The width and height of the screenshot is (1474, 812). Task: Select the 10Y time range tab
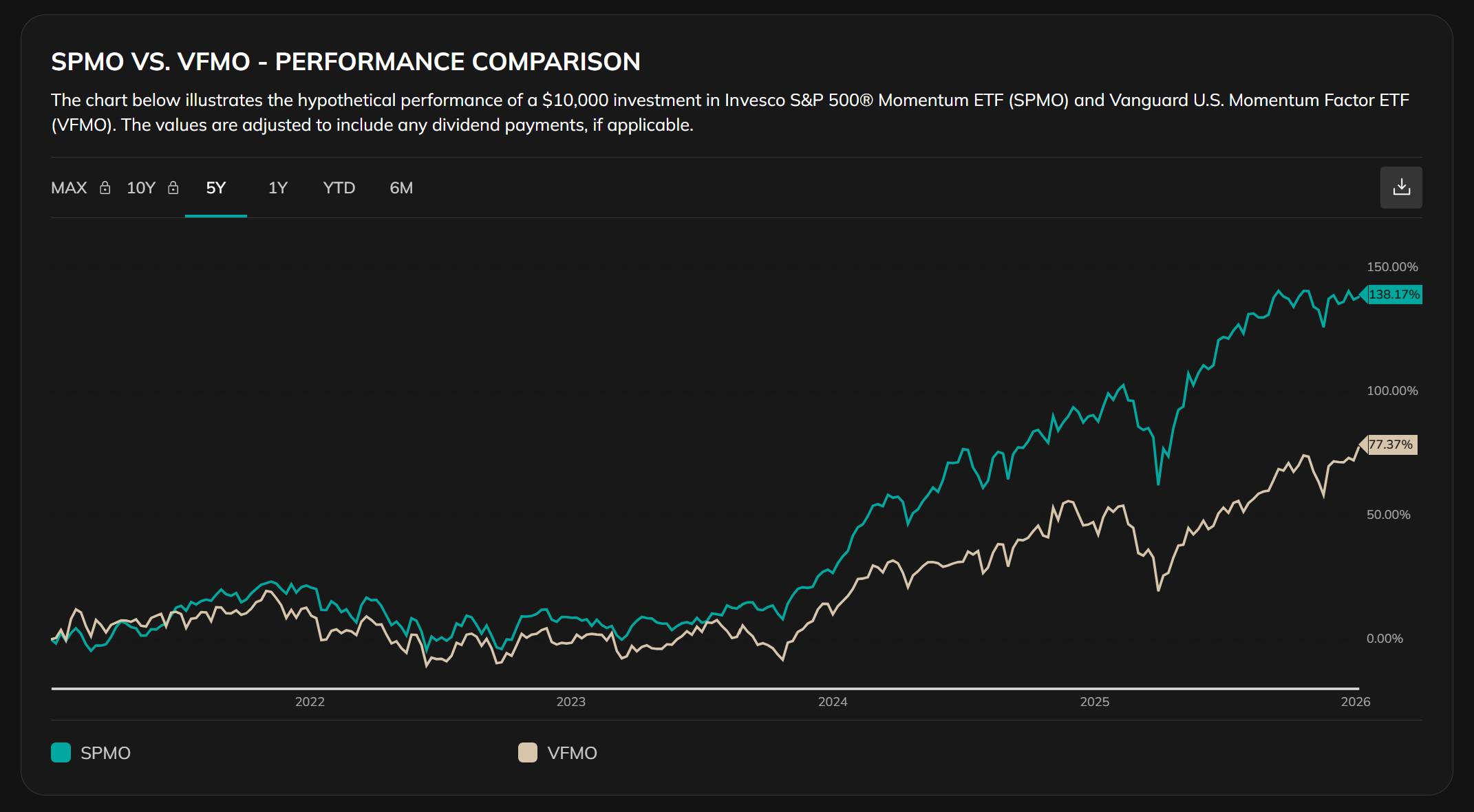coord(141,188)
